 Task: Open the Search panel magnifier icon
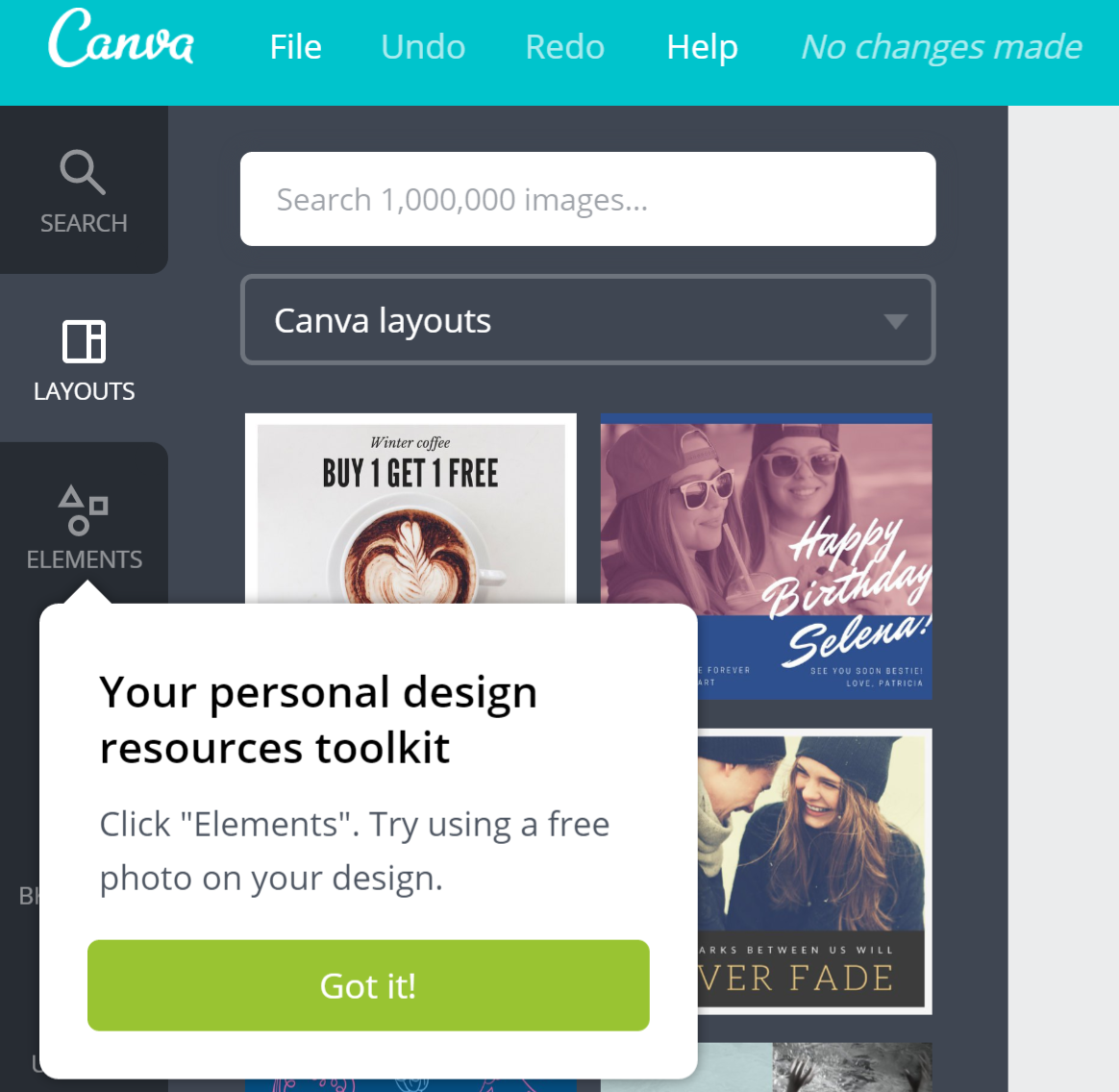coord(83,172)
